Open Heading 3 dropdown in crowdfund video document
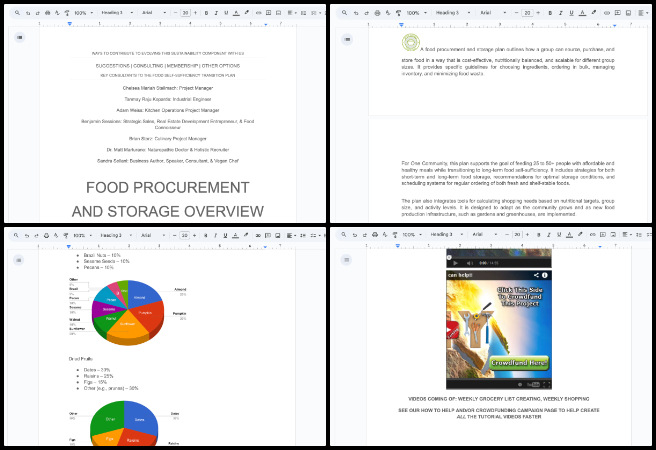The width and height of the screenshot is (656, 450). pos(447,235)
